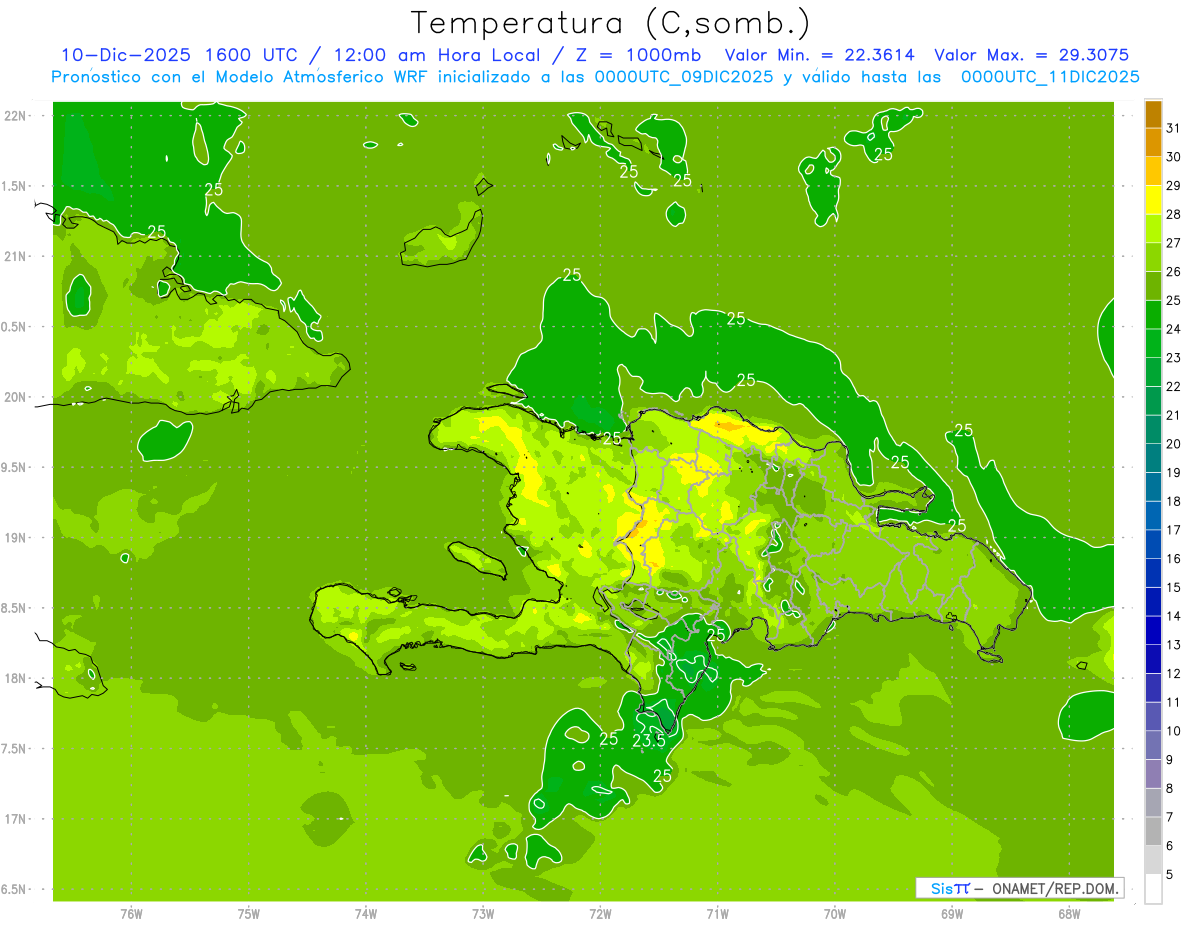Image resolution: width=1200 pixels, height=927 pixels.
Task: Click the "31" label on the color scale
Action: 1174,128
